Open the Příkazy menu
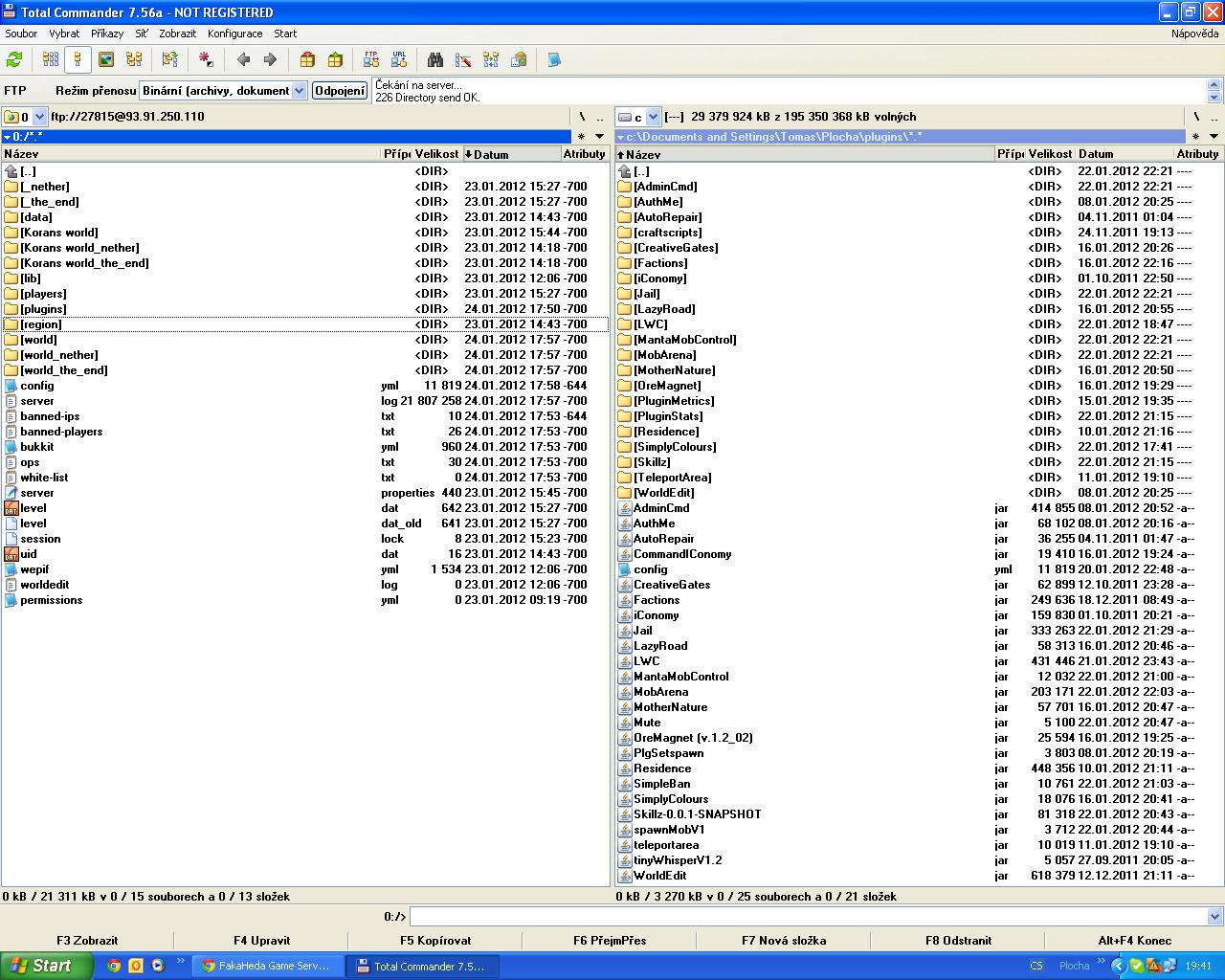 click(107, 33)
